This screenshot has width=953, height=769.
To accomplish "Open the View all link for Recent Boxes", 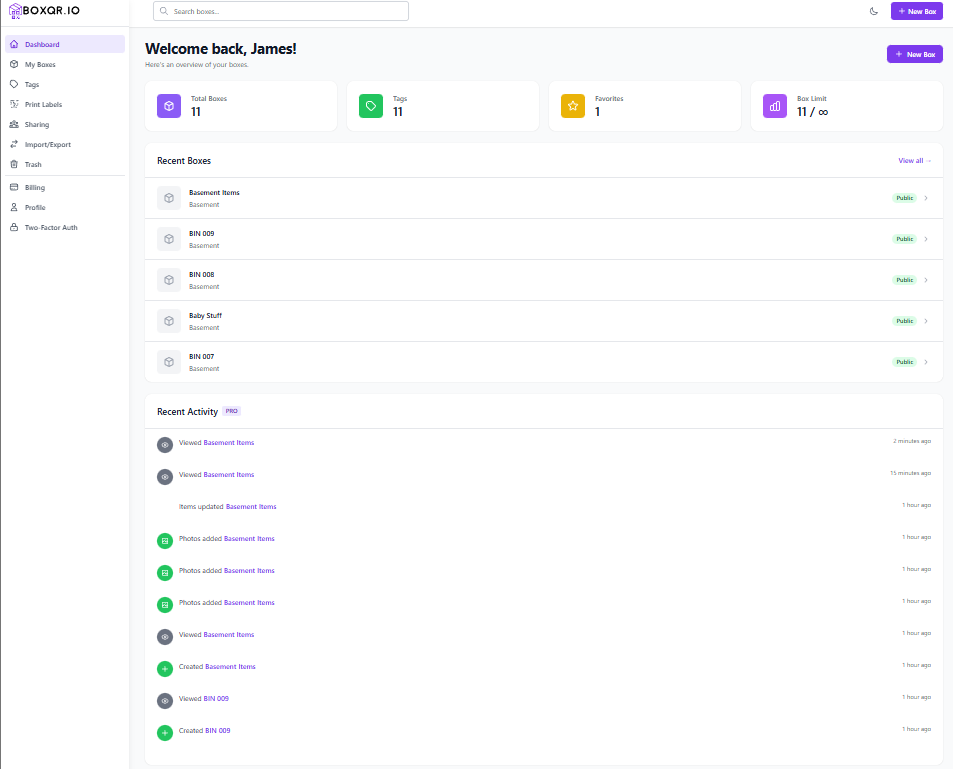I will 913,160.
